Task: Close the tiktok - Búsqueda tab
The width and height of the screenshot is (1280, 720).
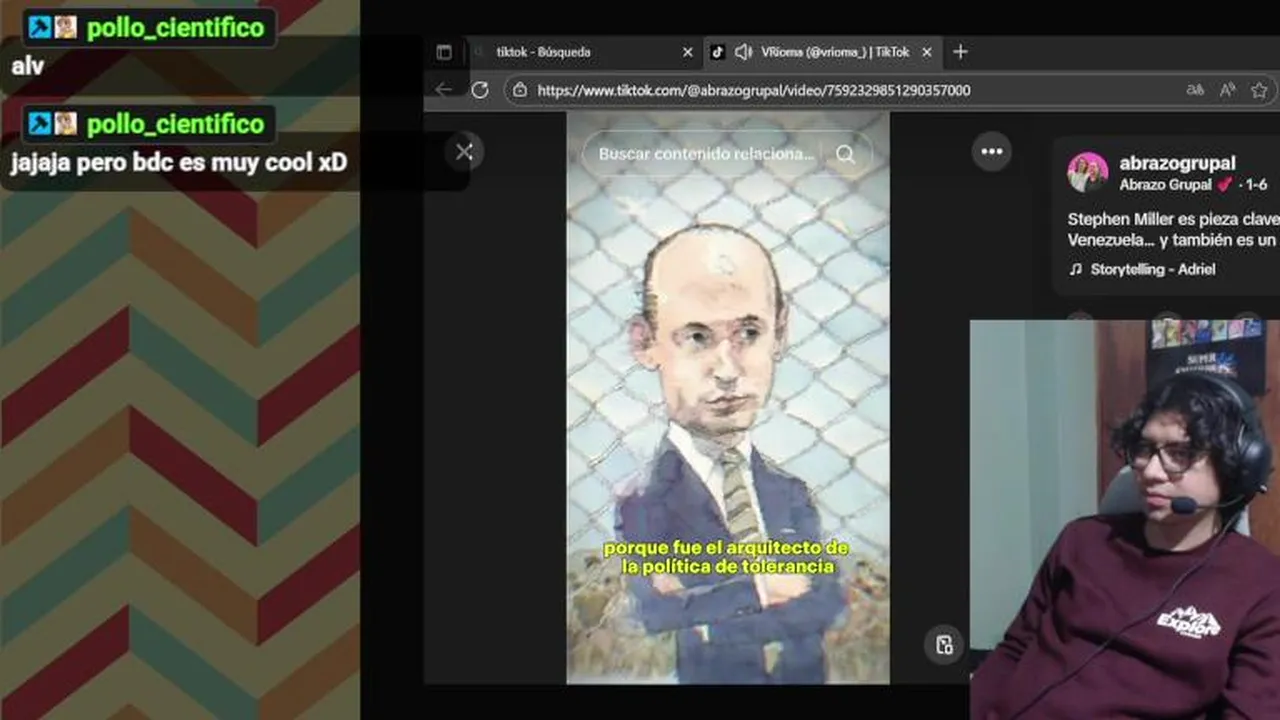Action: (x=687, y=52)
